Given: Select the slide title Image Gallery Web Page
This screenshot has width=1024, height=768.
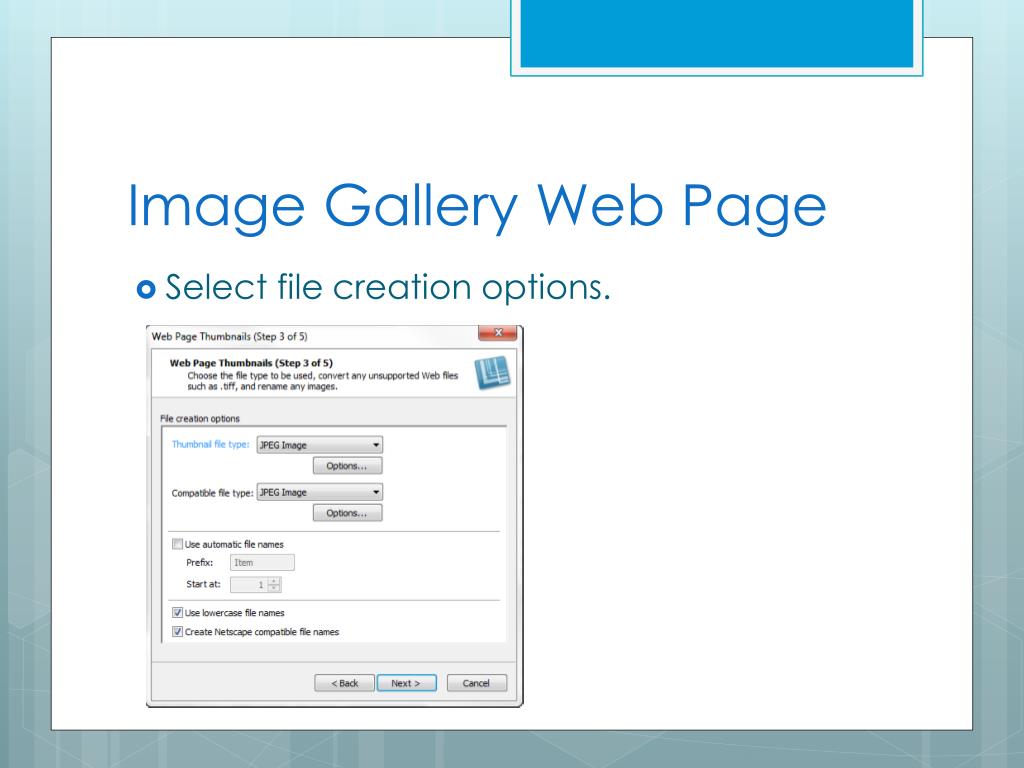Looking at the screenshot, I should pos(477,207).
